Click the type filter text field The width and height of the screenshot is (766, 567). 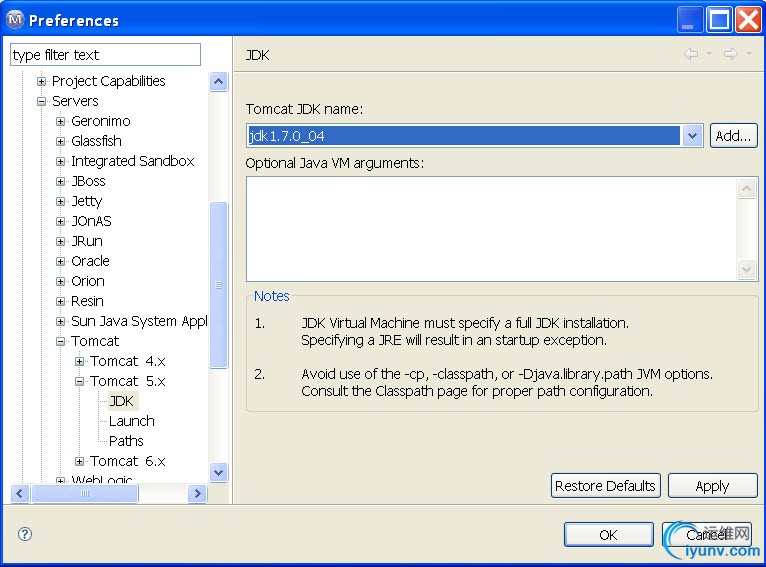(x=105, y=54)
